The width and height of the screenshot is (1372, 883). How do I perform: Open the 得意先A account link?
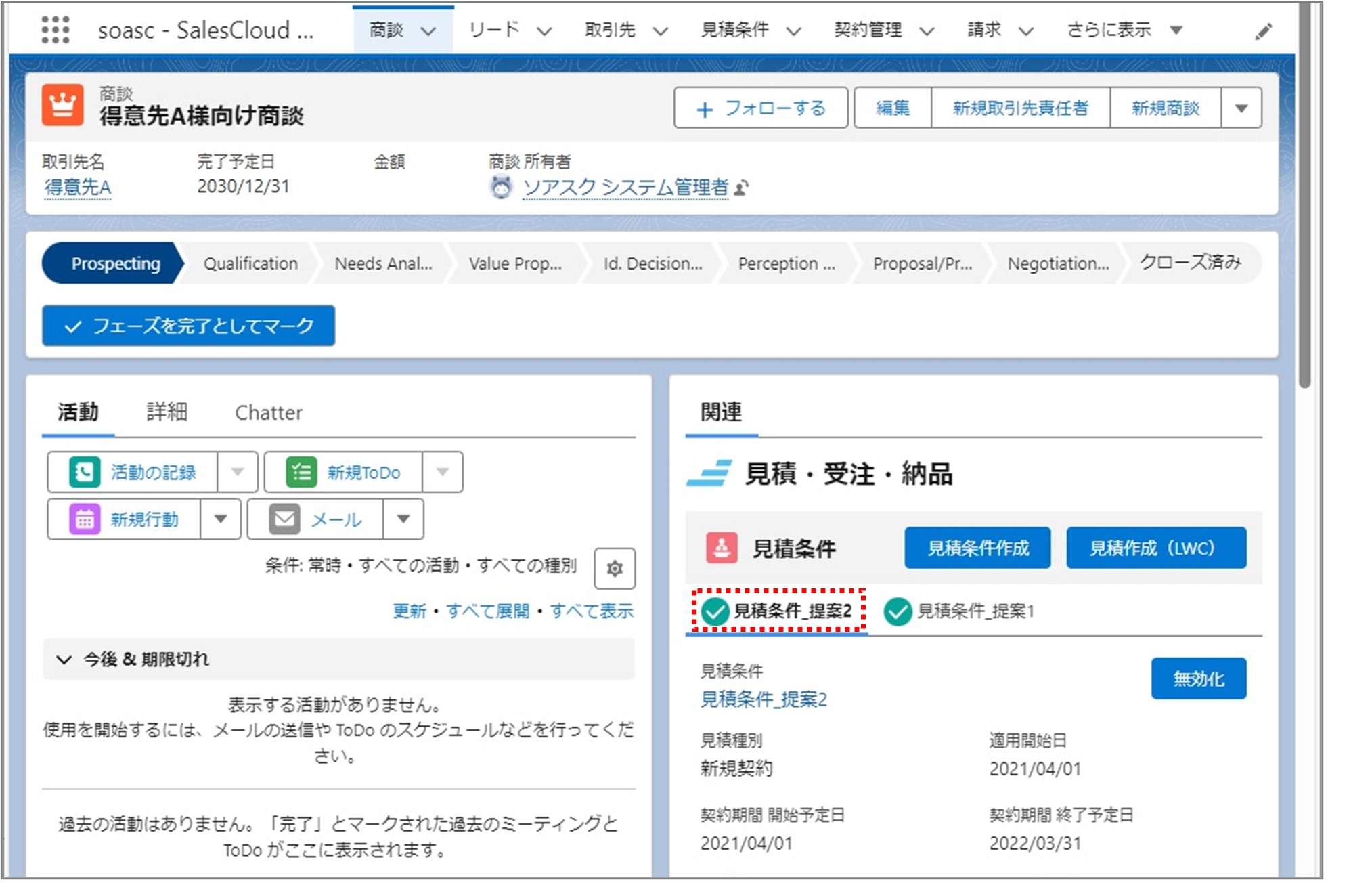pyautogui.click(x=78, y=187)
